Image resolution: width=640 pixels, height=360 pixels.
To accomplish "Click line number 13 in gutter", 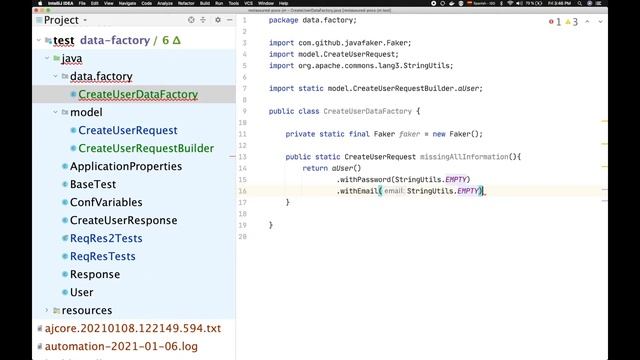I will tap(243, 157).
